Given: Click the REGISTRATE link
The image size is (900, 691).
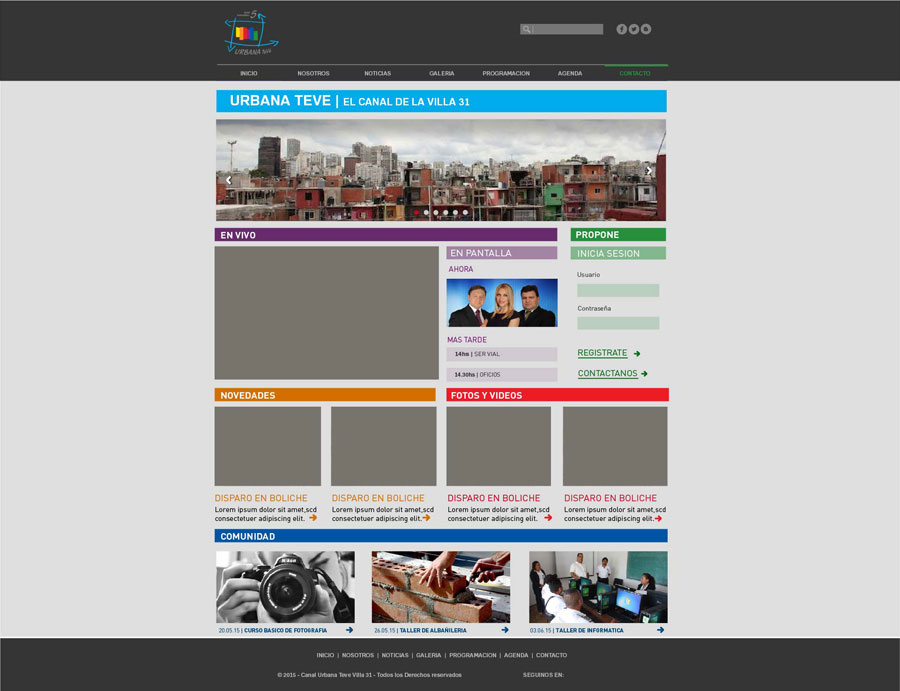Looking at the screenshot, I should coord(603,353).
